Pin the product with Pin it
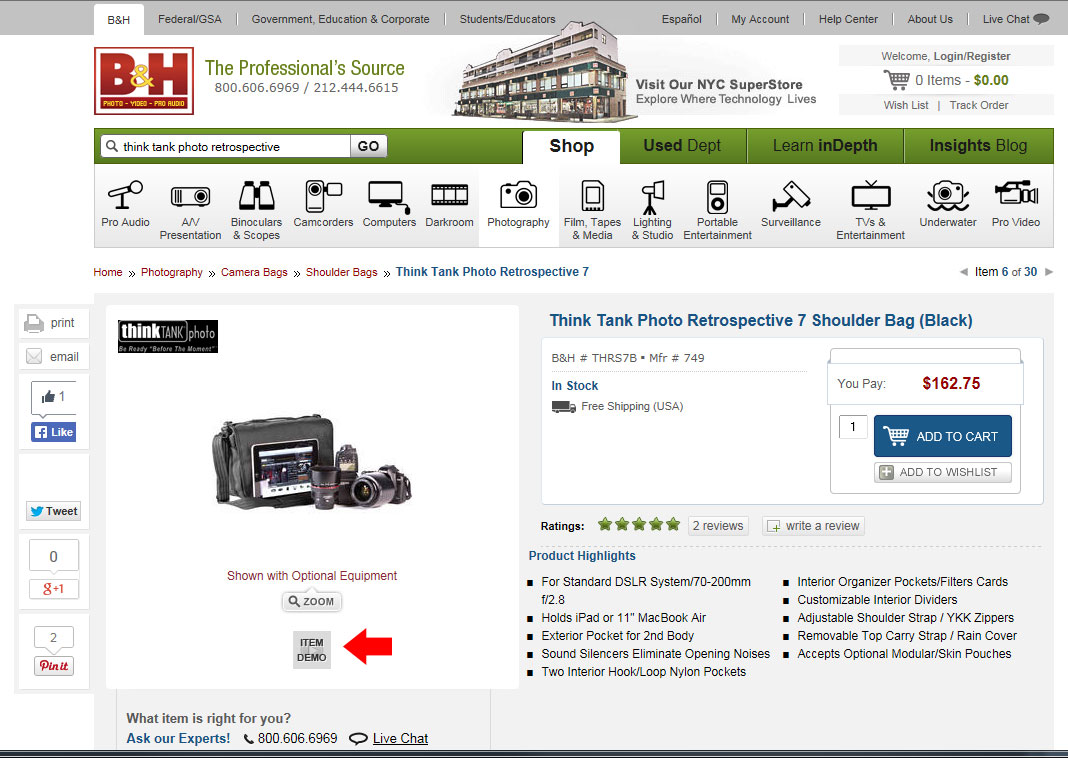 click(54, 665)
